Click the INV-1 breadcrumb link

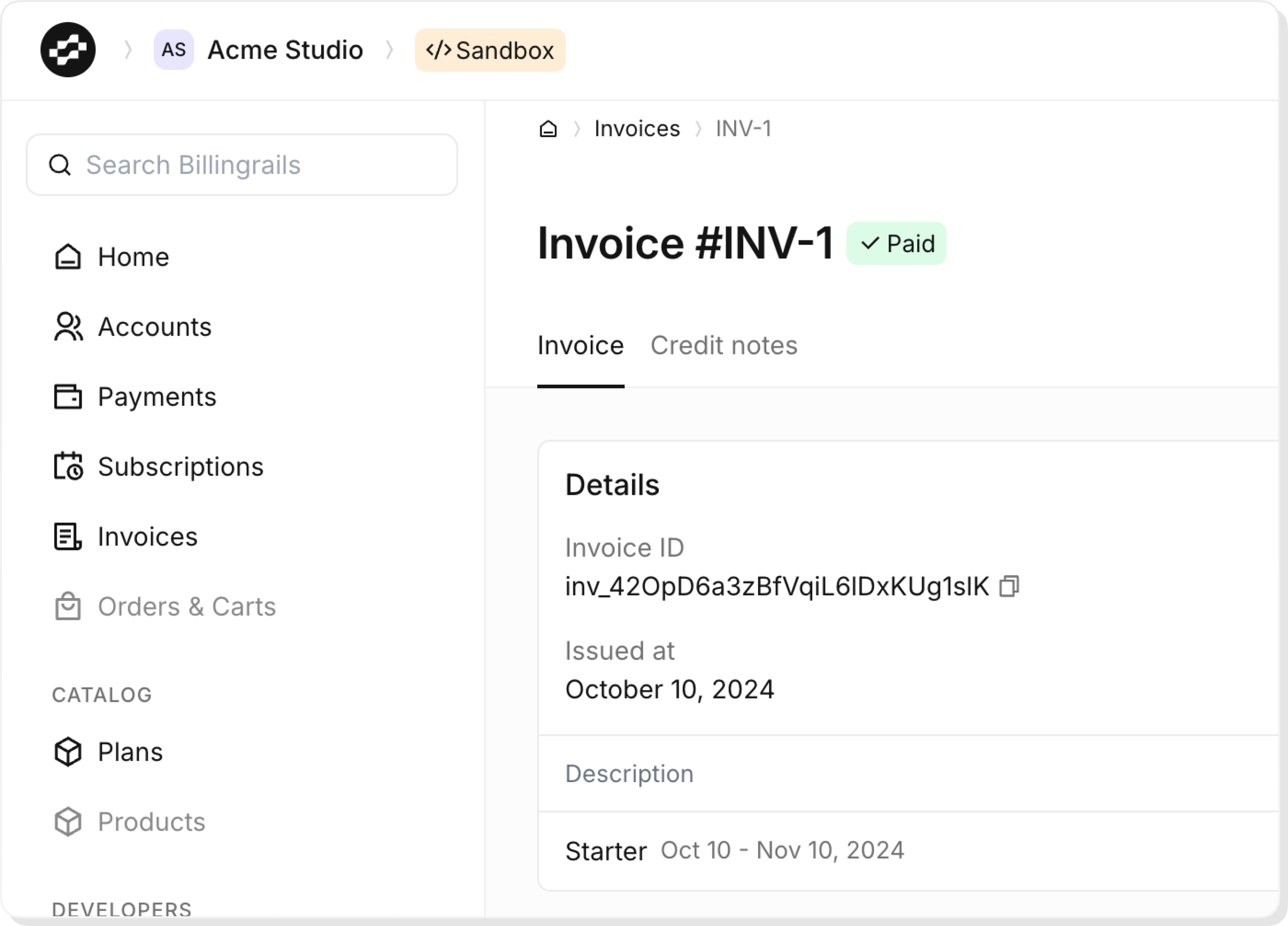[744, 128]
